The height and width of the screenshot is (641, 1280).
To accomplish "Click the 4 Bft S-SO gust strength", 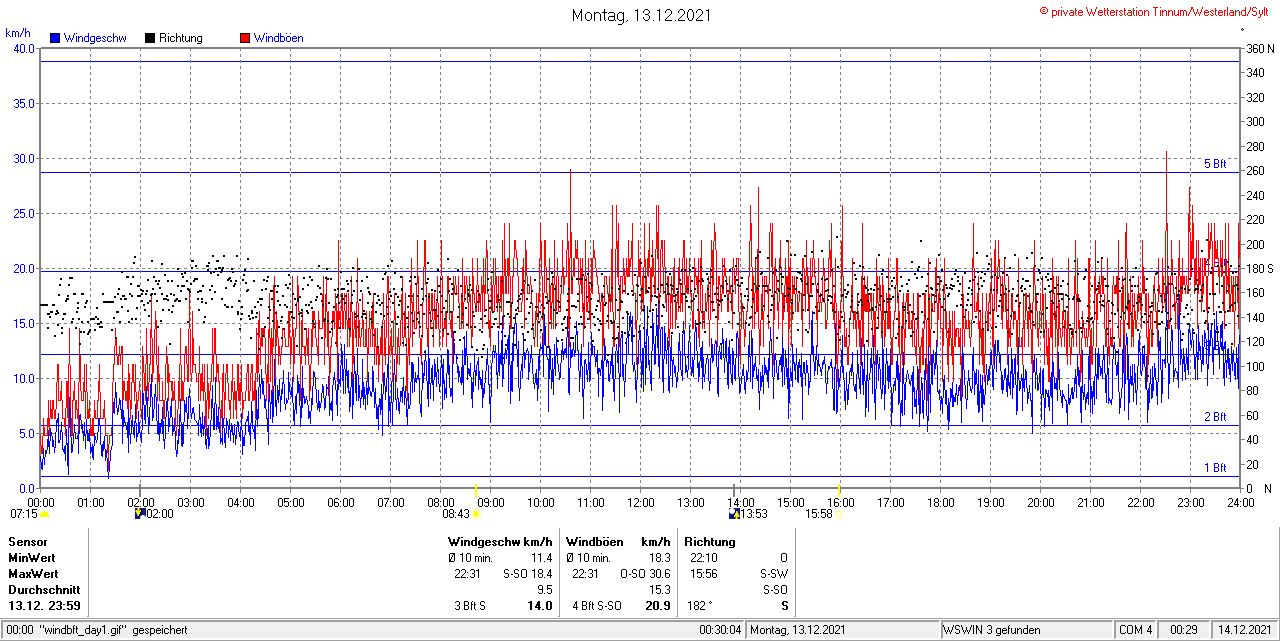I will tap(597, 606).
